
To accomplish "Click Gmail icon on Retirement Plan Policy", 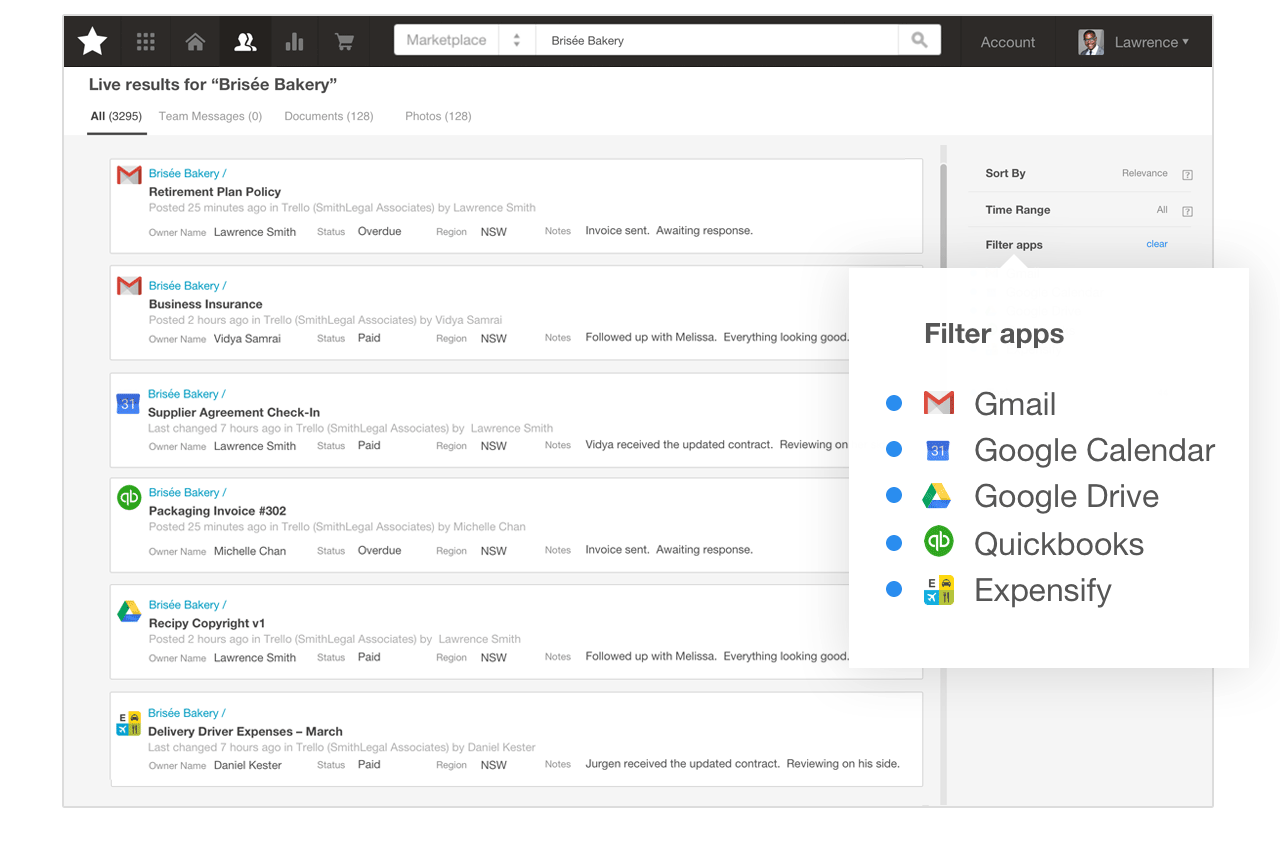I will (129, 175).
